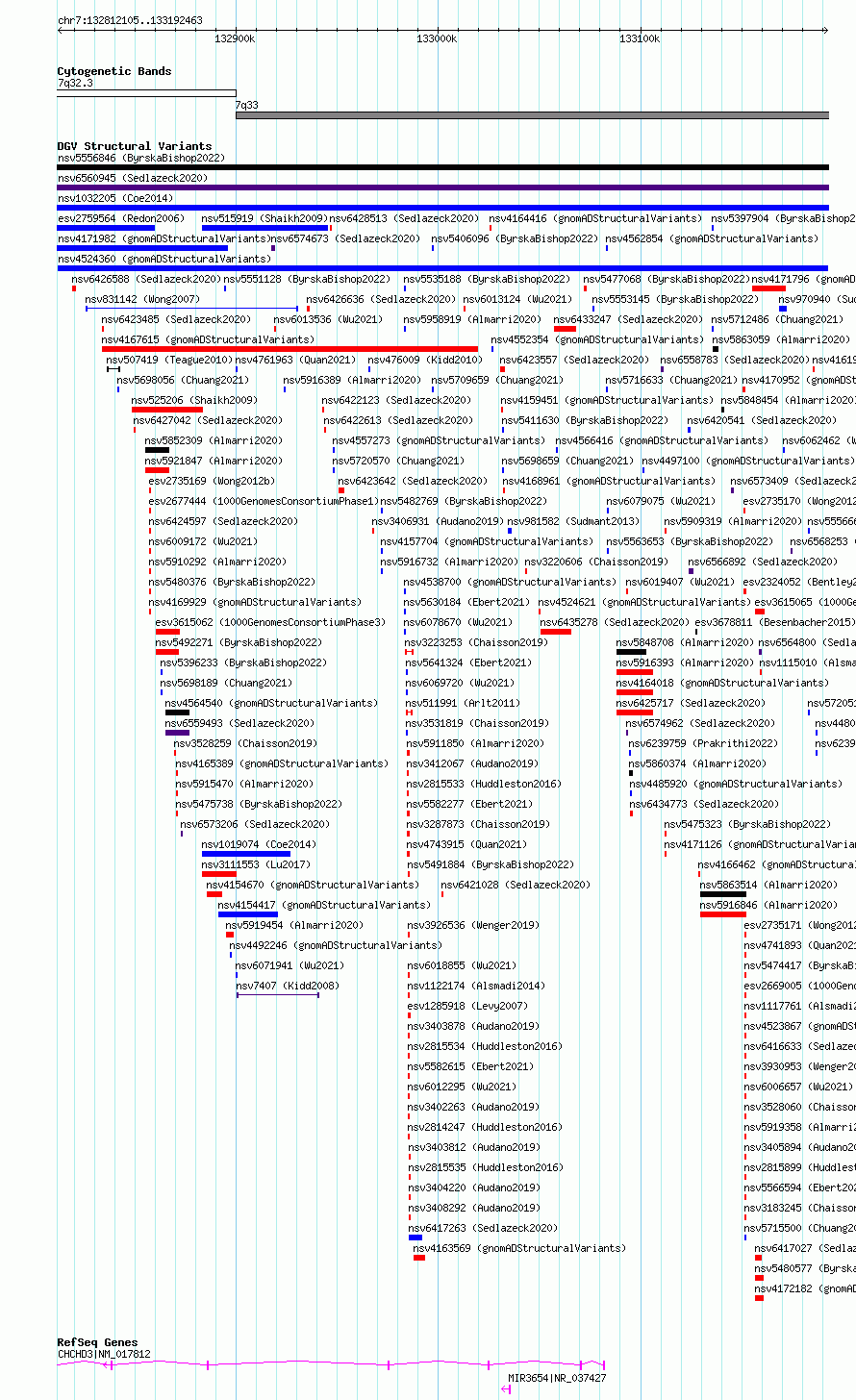This screenshot has width=856, height=1400.
Task: Select variant nsv1122174 (Alsmadi2014)
Action: pos(476,986)
